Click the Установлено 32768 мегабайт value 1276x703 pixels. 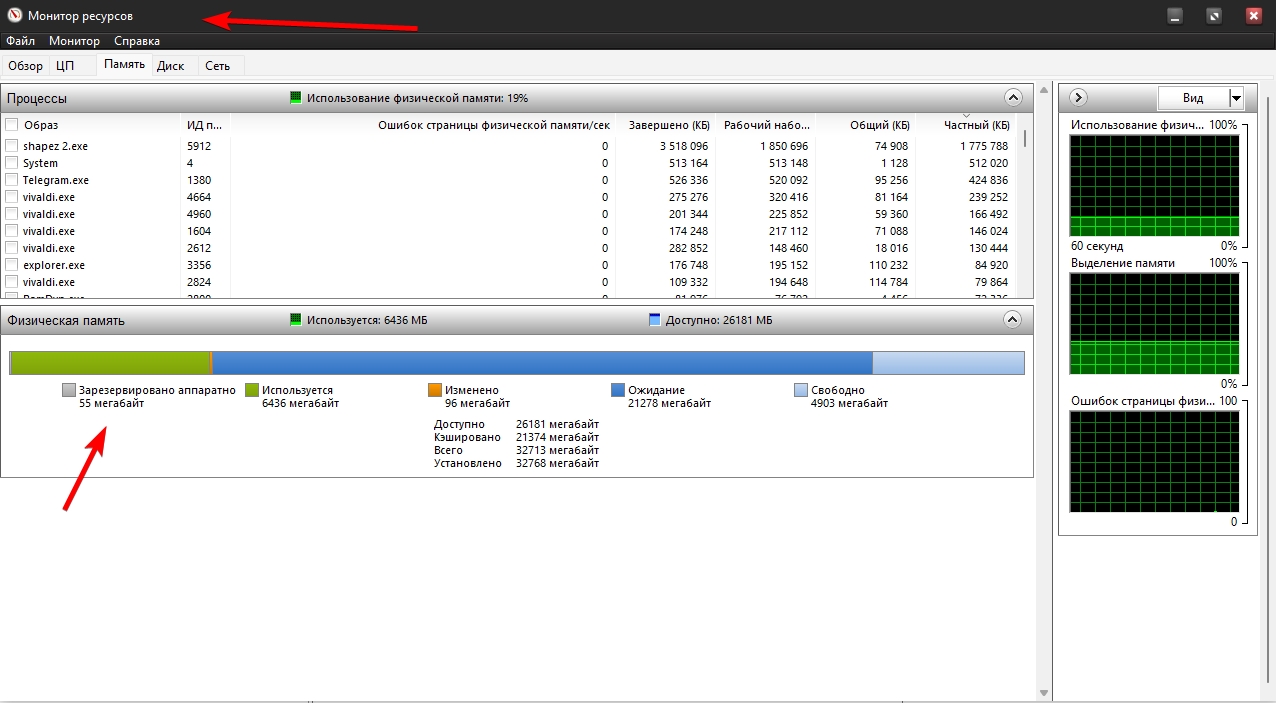coord(557,463)
